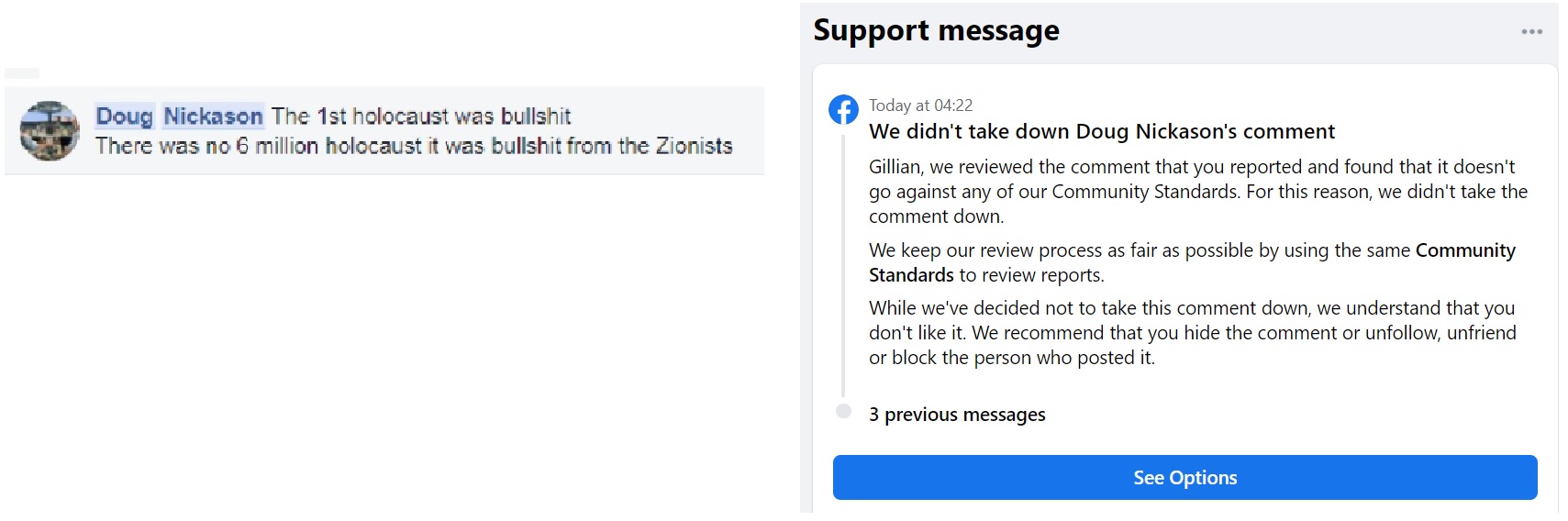This screenshot has width=1568, height=521.
Task: Click Doug Nickason's profile picture
Action: 50,131
